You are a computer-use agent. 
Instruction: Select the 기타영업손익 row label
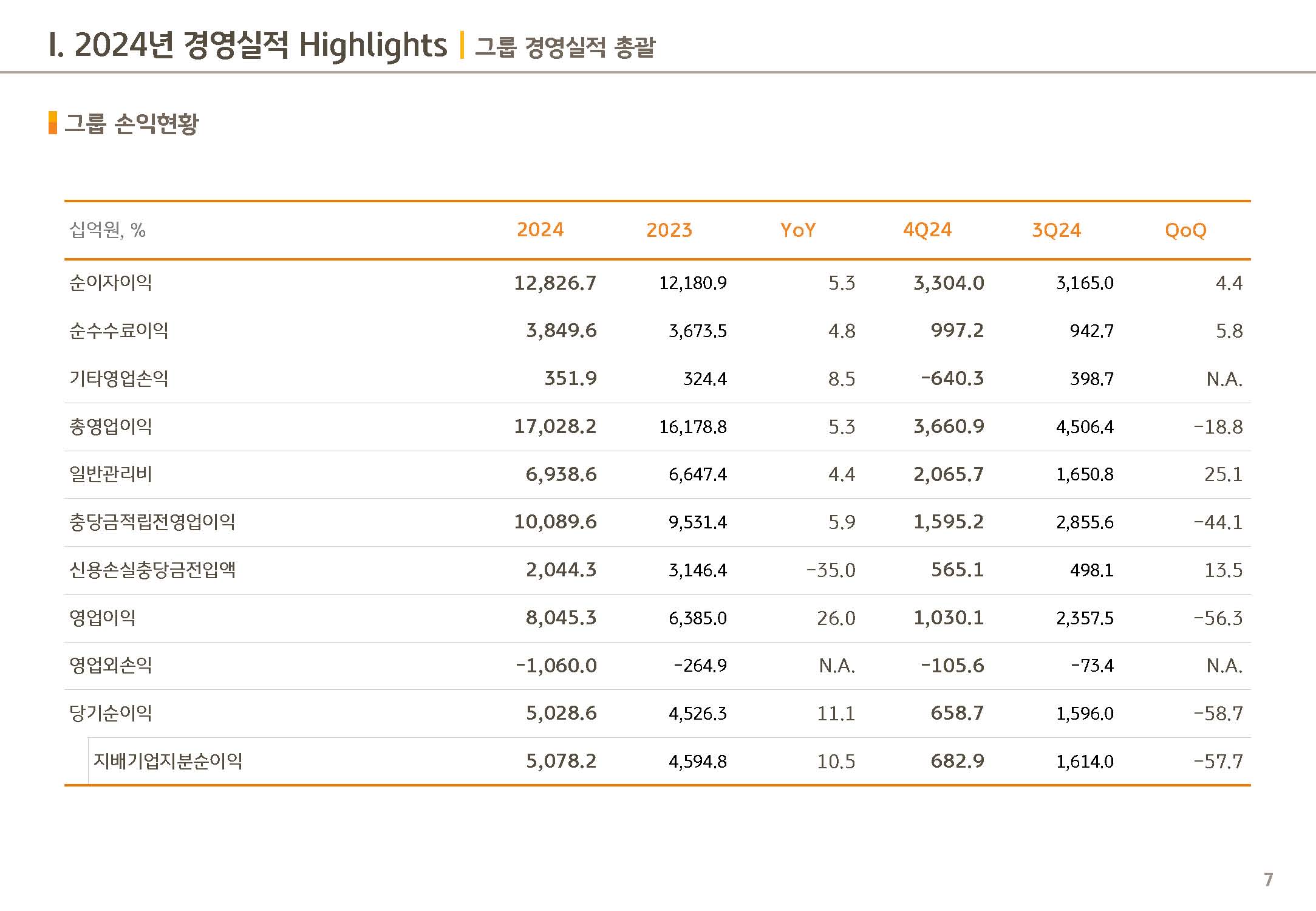tap(118, 378)
